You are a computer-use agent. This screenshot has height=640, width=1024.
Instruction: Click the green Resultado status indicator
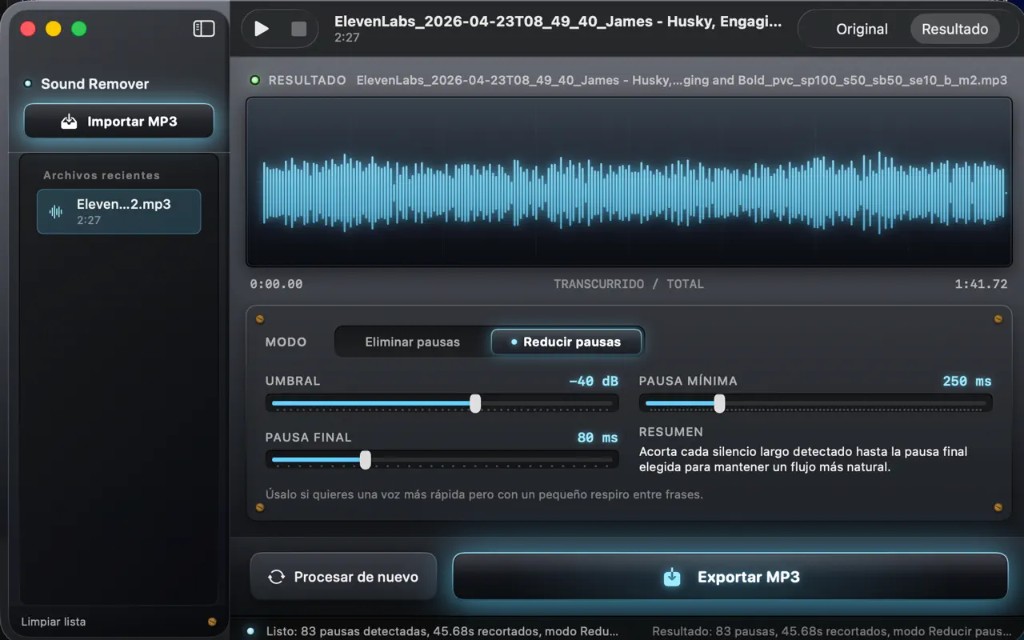(x=255, y=80)
